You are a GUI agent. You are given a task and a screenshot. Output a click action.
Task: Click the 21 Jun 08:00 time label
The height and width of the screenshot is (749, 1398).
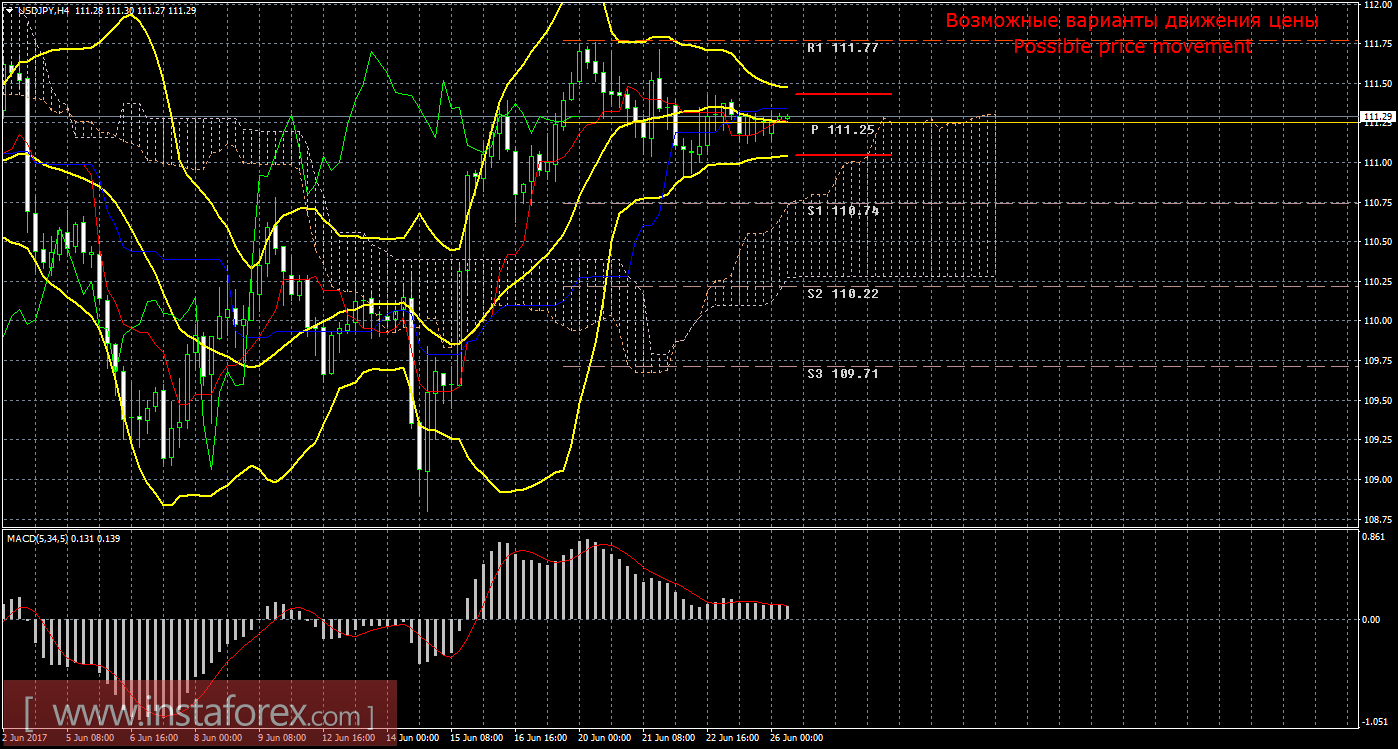tap(668, 738)
